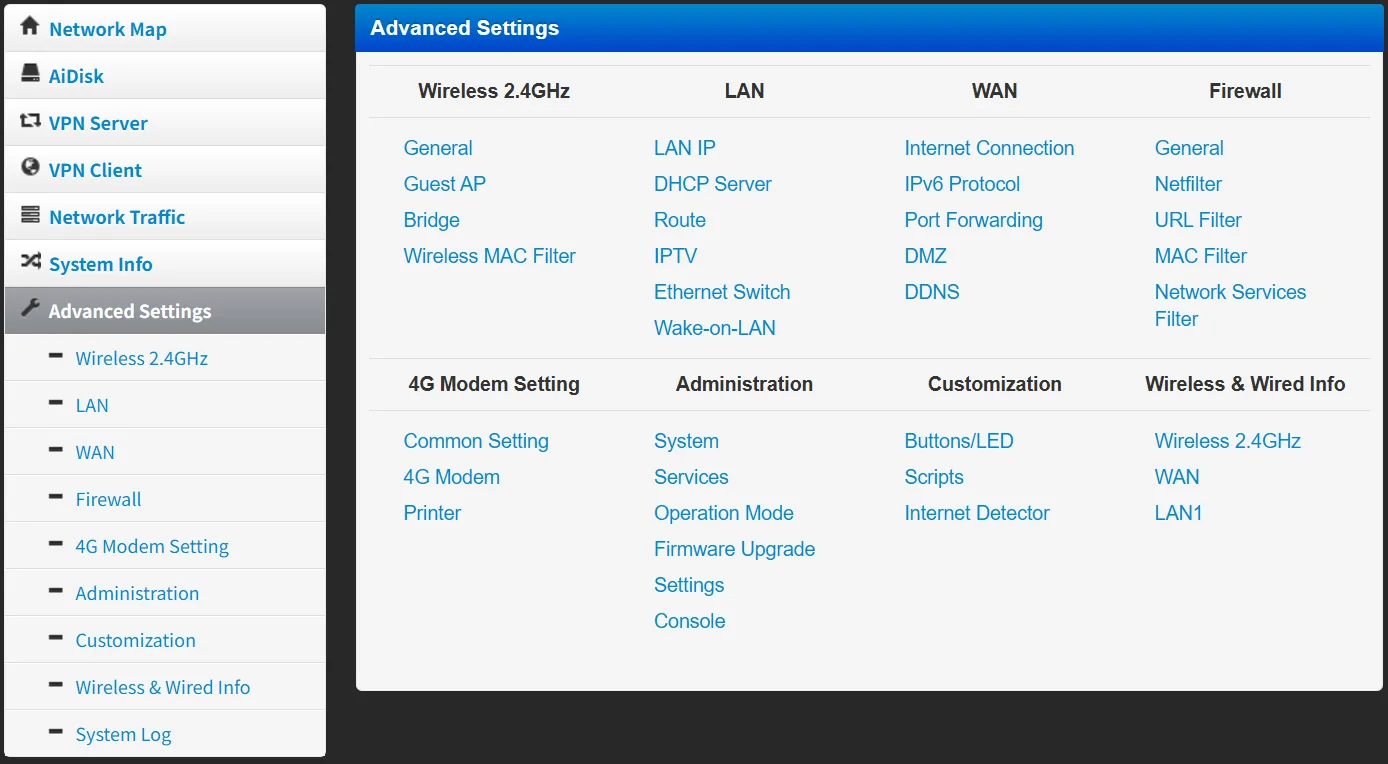The image size is (1388, 764).
Task: Click the AiDisk drive icon
Action: 30,74
